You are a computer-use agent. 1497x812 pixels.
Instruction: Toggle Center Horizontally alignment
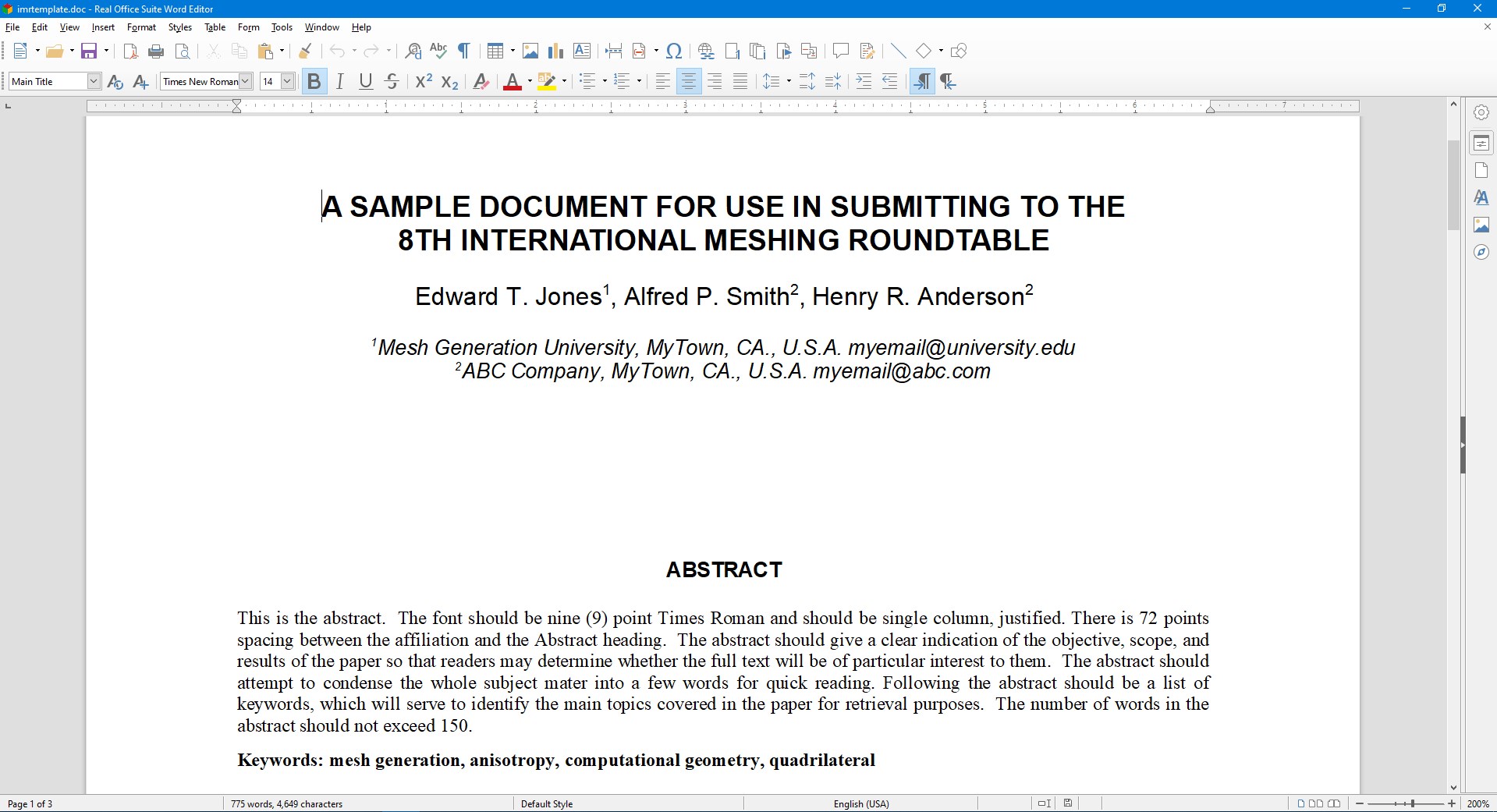click(689, 81)
